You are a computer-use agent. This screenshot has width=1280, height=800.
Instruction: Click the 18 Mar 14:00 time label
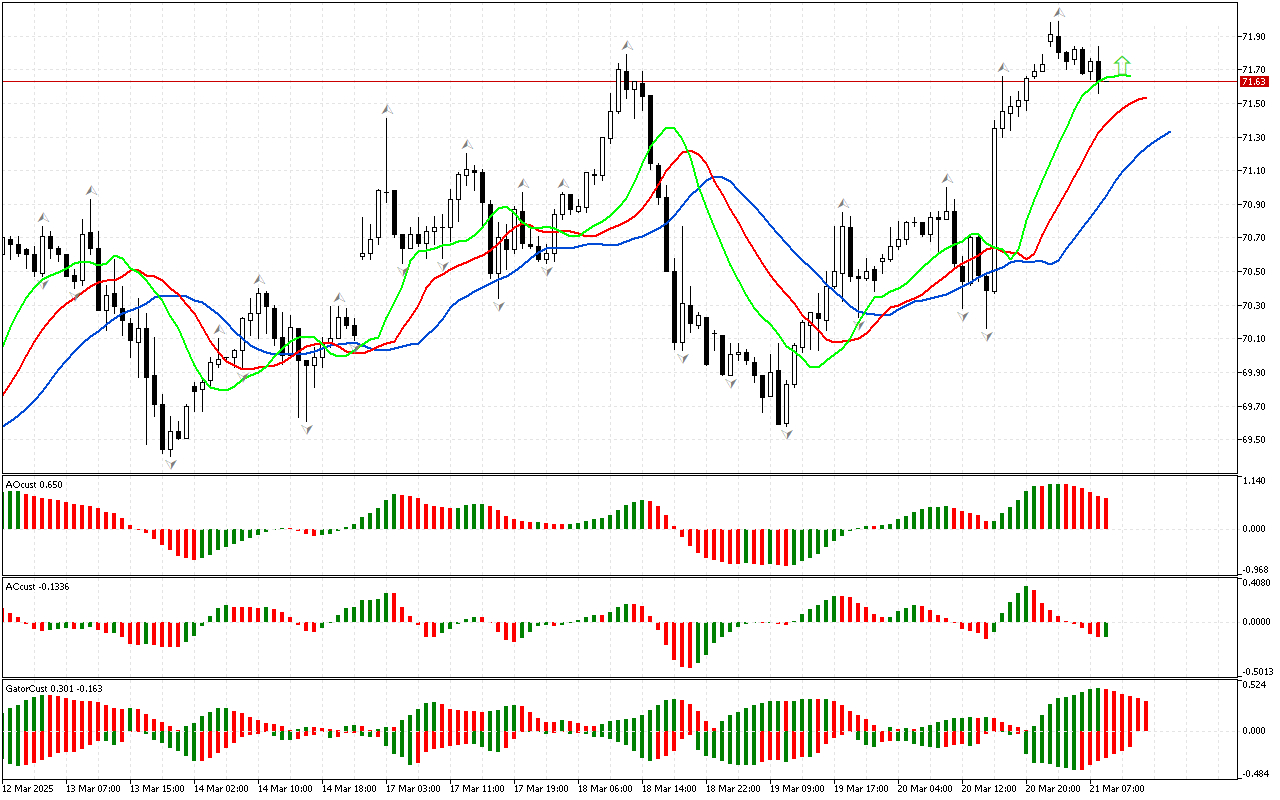pyautogui.click(x=670, y=789)
